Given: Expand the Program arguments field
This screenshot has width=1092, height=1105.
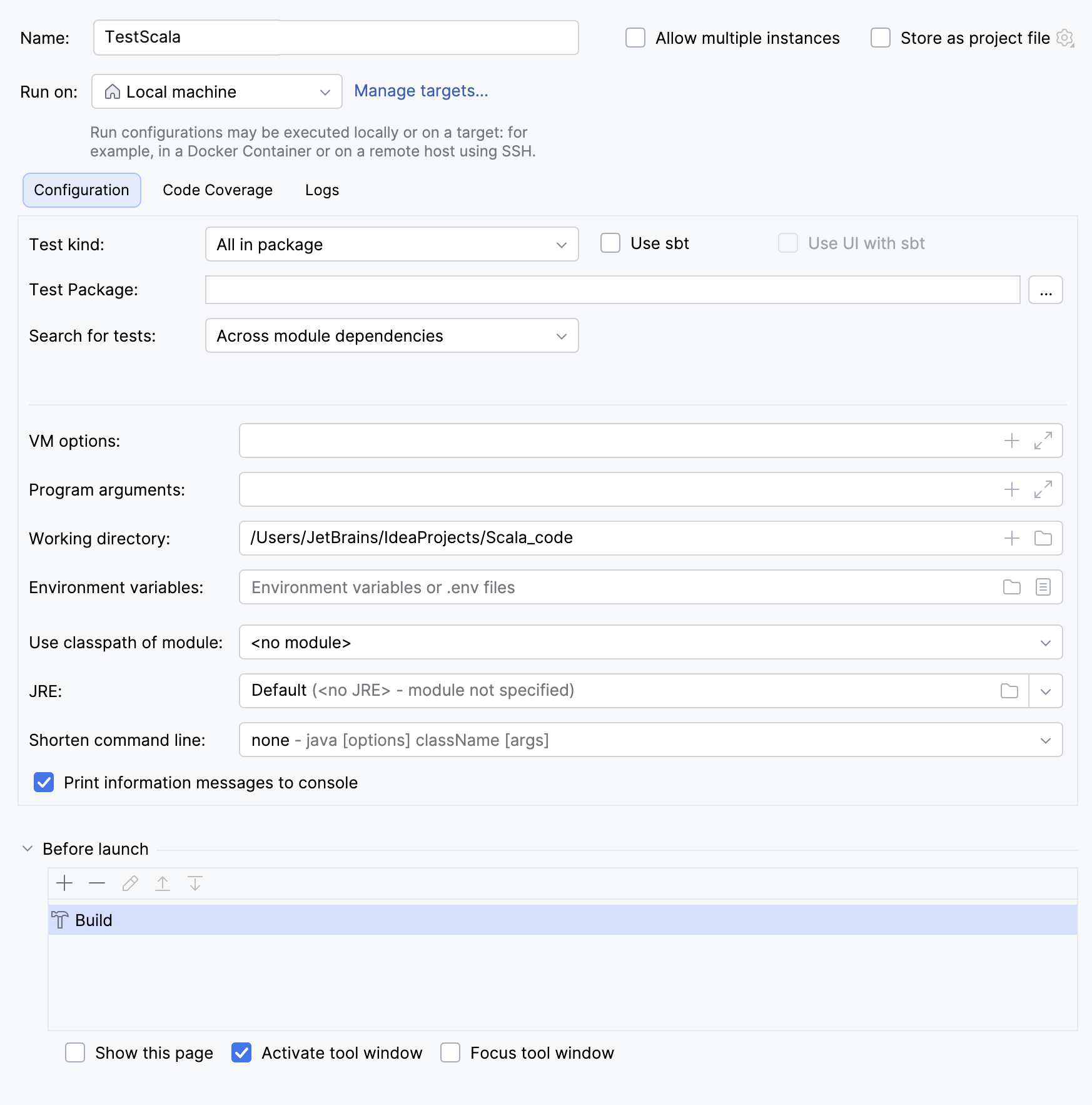Looking at the screenshot, I should (1043, 489).
